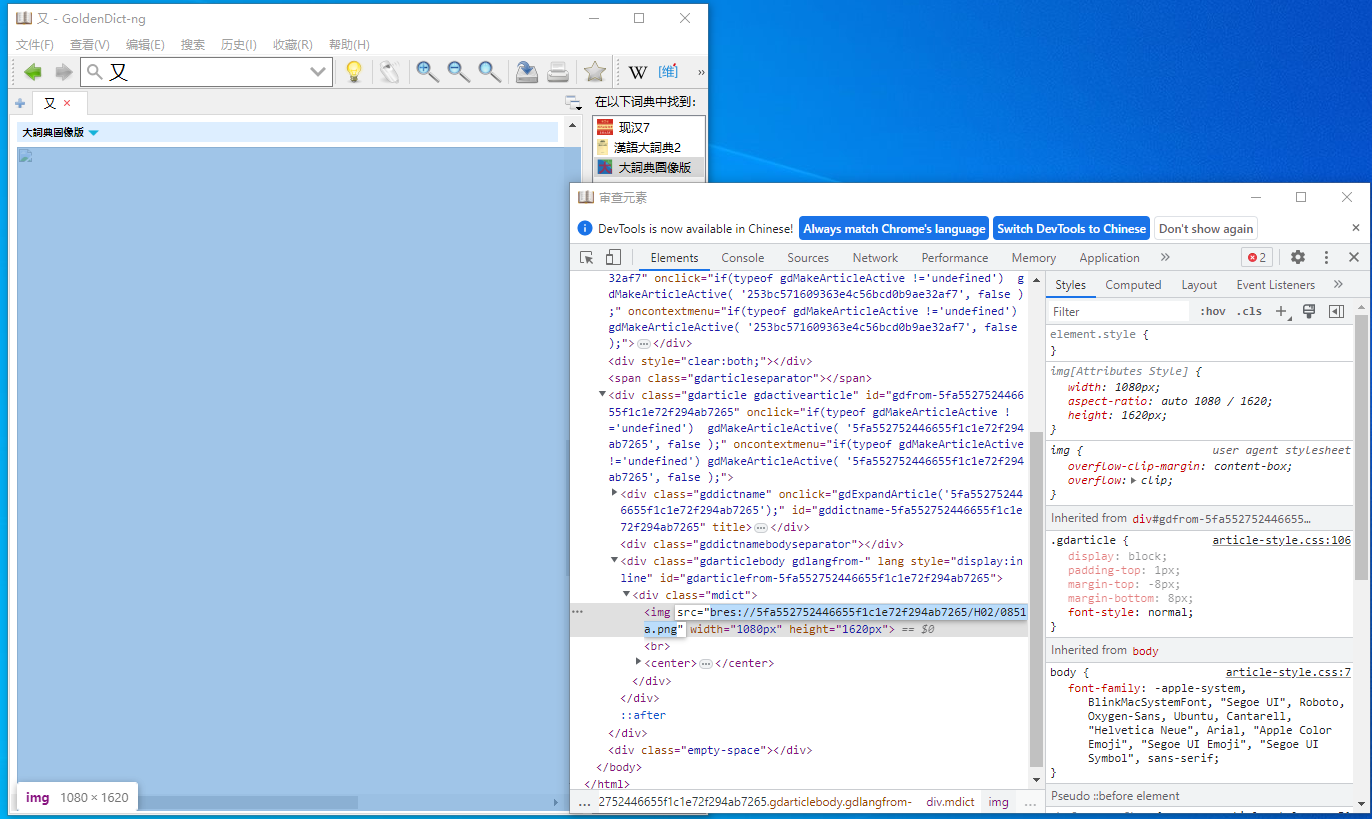Toggle the :hov element state button
This screenshot has width=1372, height=819.
tap(1212, 312)
